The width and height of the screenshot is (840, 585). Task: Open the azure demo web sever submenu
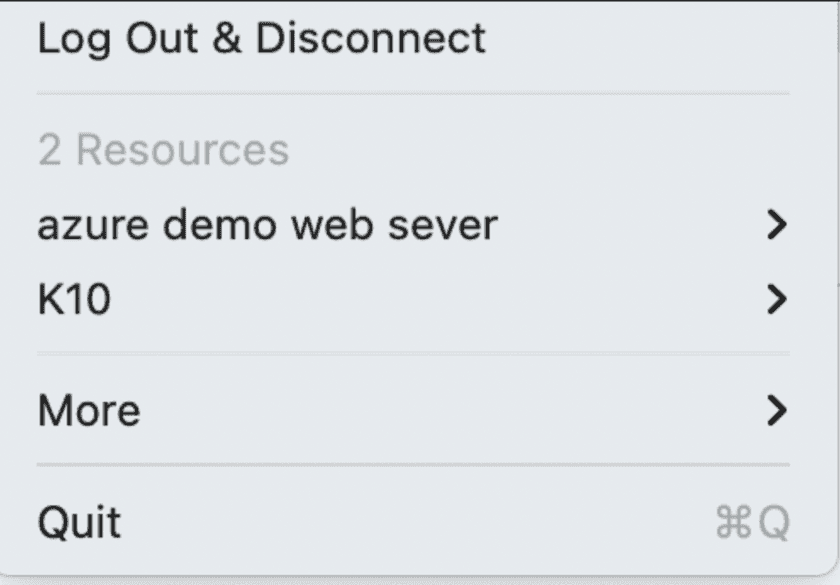pos(267,225)
